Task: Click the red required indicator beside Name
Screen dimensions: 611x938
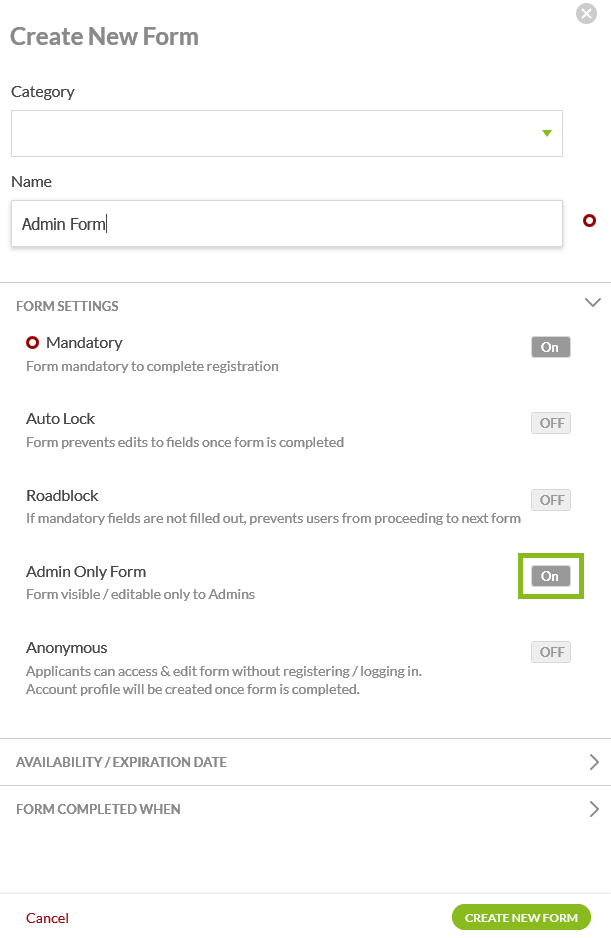Action: (589, 221)
